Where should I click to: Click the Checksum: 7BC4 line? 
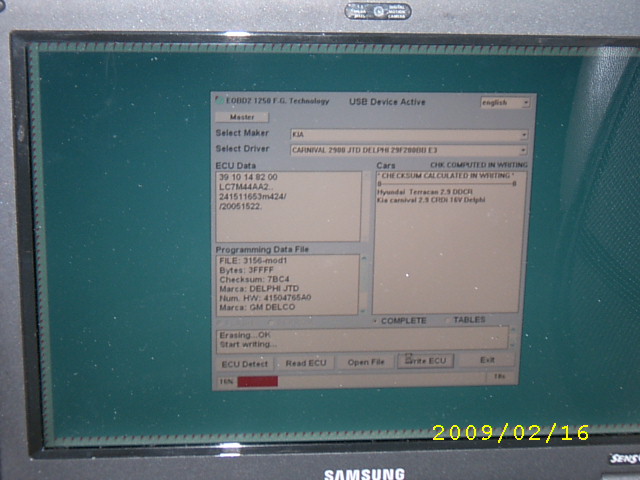254,280
